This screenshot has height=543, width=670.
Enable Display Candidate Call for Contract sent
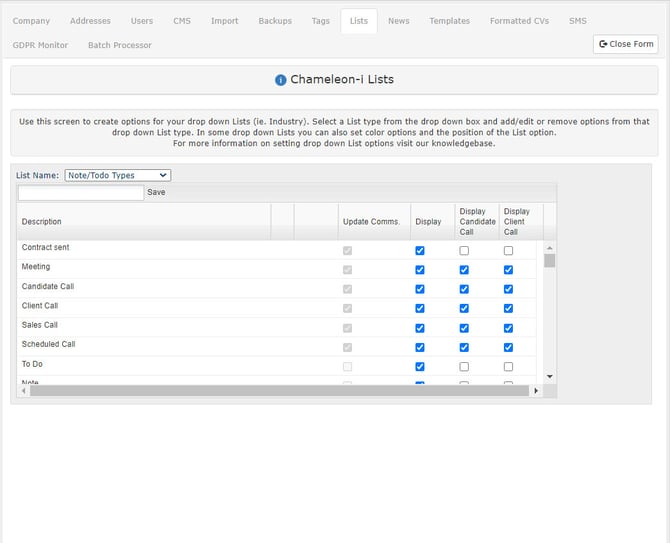pyautogui.click(x=464, y=251)
